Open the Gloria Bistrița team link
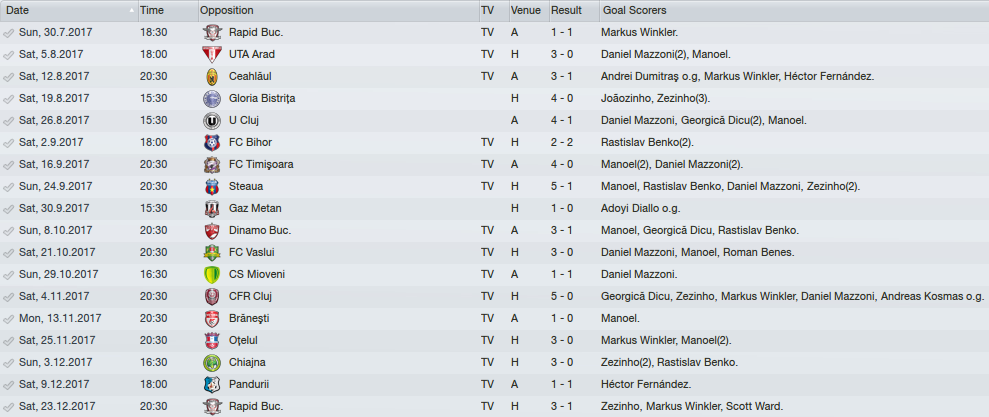The height and width of the screenshot is (417, 989). 262,98
